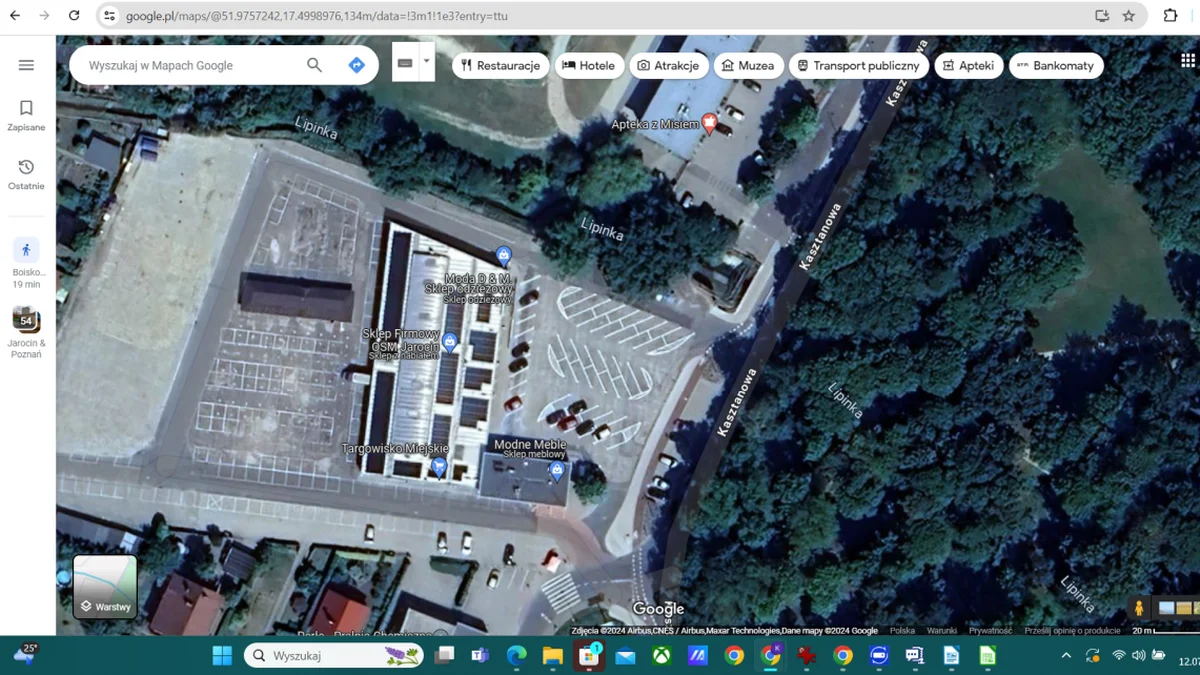The height and width of the screenshot is (675, 1200).
Task: Click the magnifier search icon in Maps
Action: (x=314, y=65)
